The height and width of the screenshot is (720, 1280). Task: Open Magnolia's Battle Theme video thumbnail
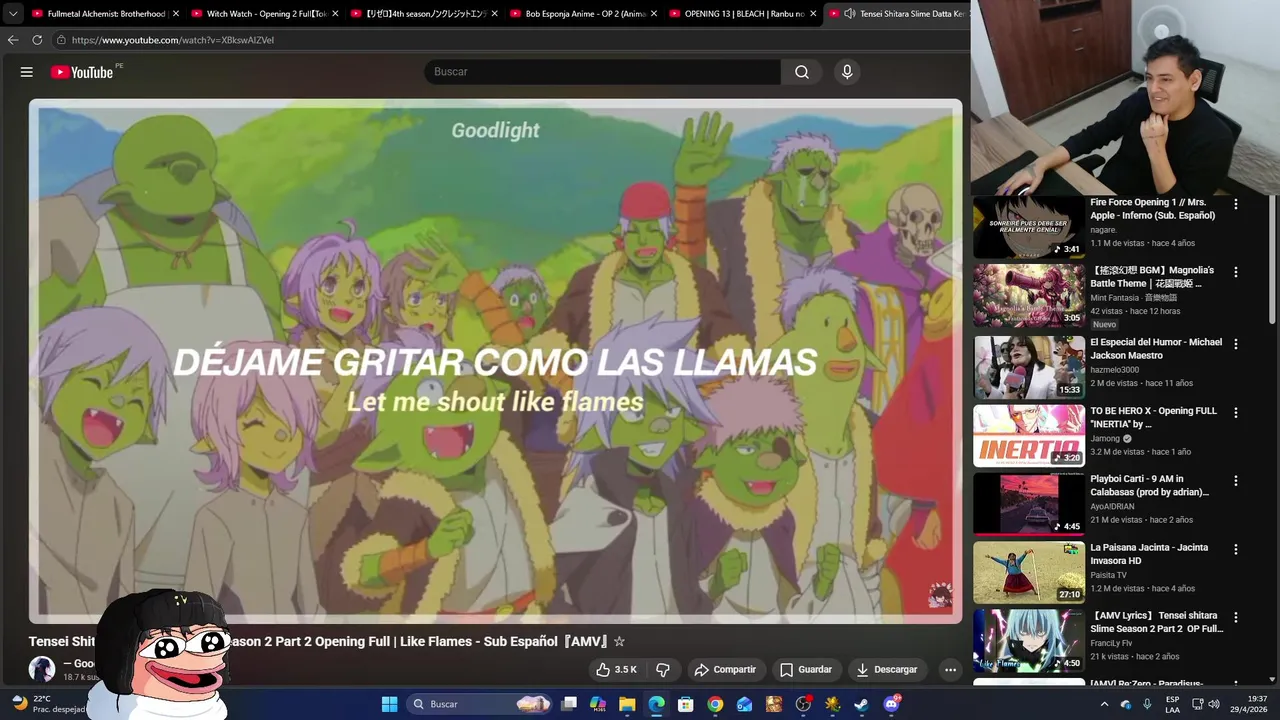click(x=1029, y=295)
